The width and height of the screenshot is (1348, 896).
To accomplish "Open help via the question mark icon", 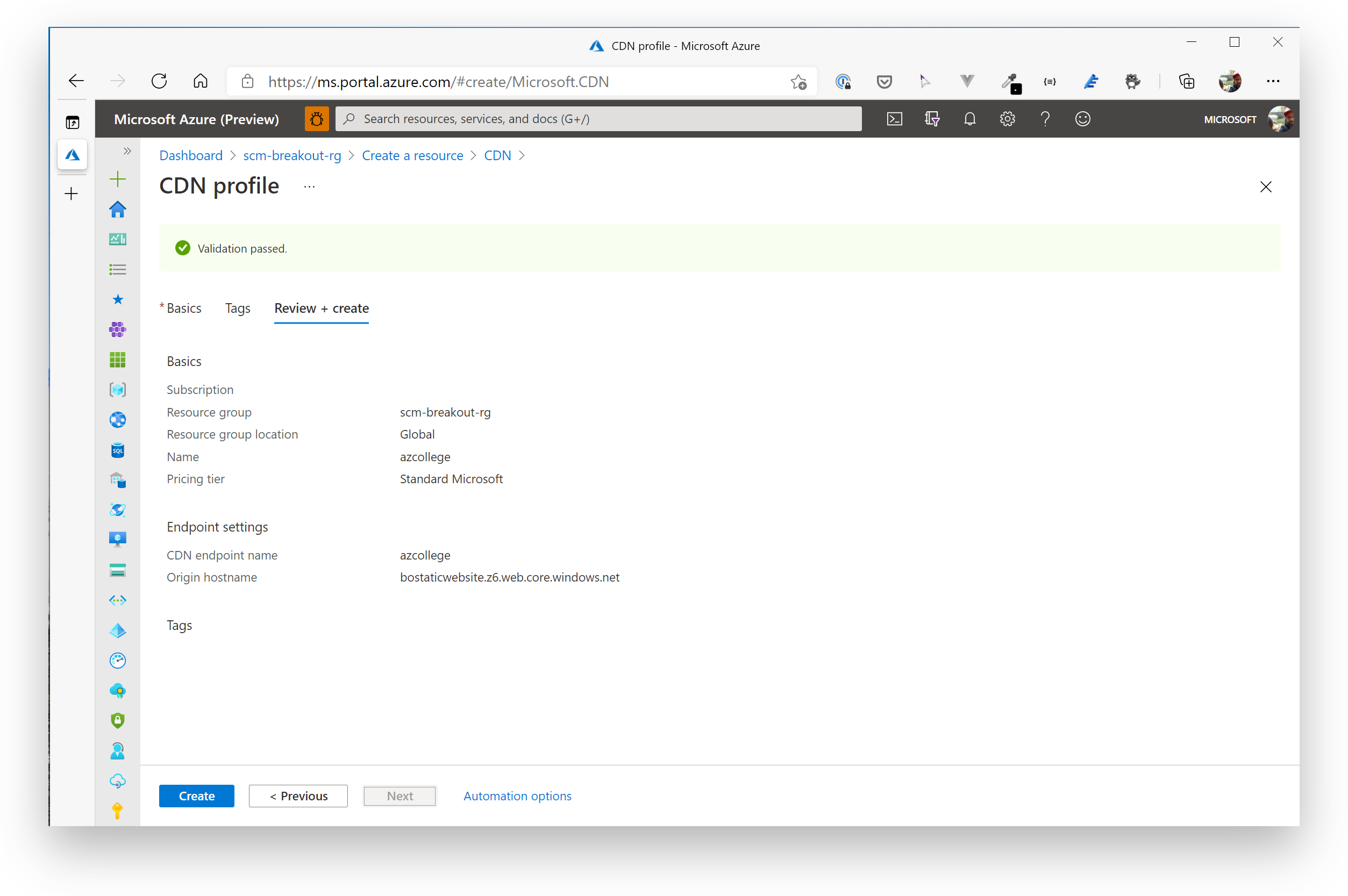I will point(1046,119).
